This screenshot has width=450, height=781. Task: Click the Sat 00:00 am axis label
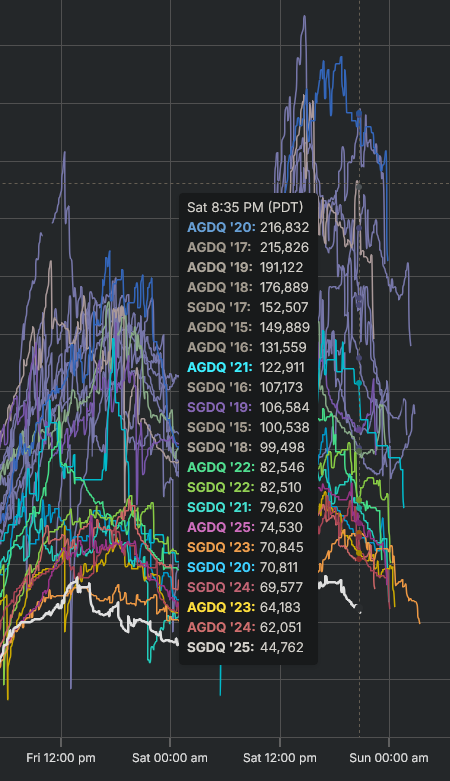tap(170, 758)
